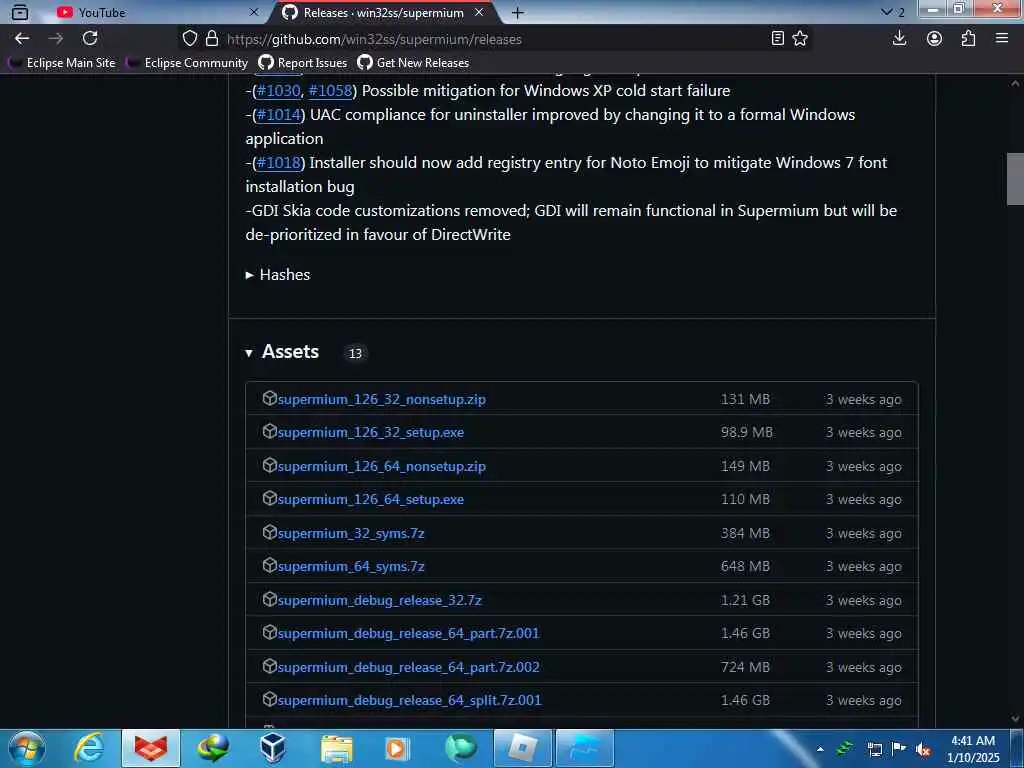The image size is (1024, 768).
Task: Click package icon beside supermium_126_32_nonsetup.zip
Action: (269, 398)
